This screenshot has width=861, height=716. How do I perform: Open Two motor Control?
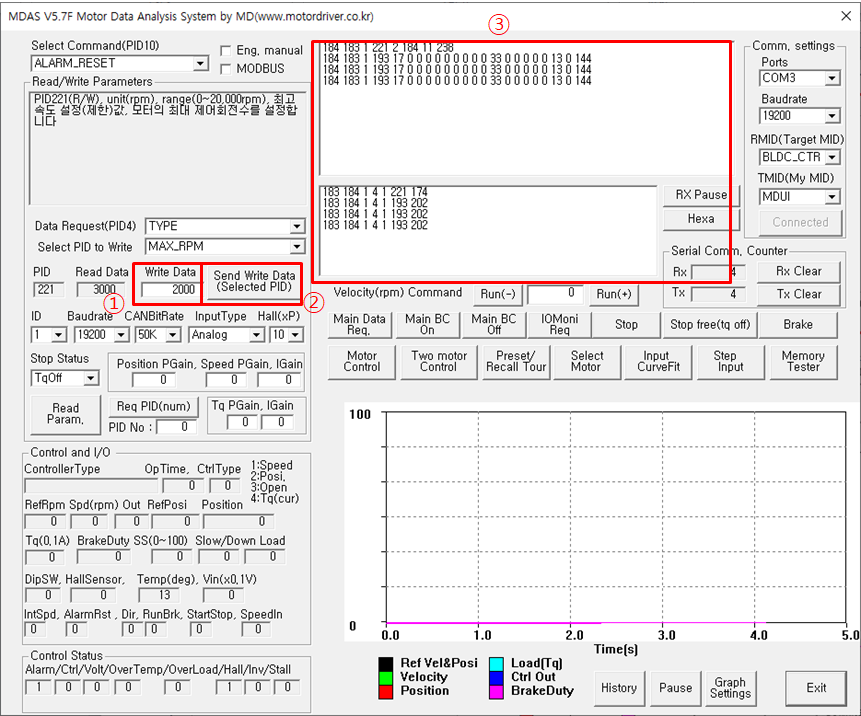[439, 362]
